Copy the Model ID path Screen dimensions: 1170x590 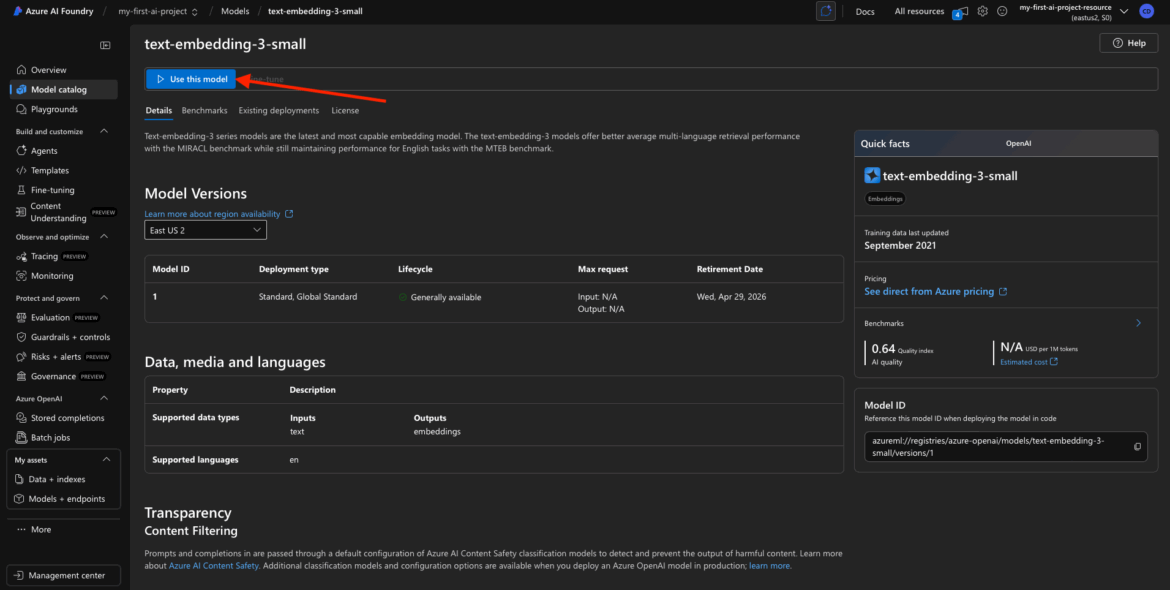pyautogui.click(x=1137, y=447)
